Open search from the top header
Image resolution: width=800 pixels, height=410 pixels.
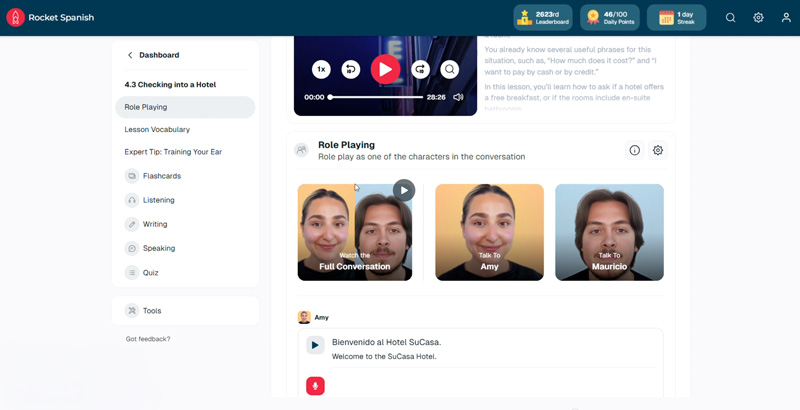coord(731,18)
